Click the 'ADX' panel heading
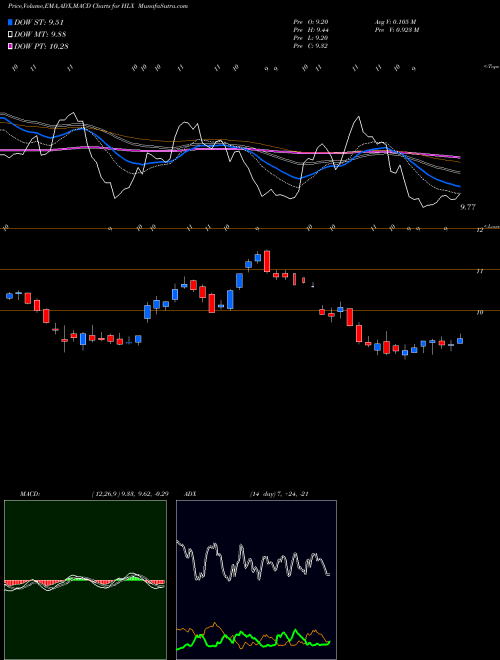 190,494
